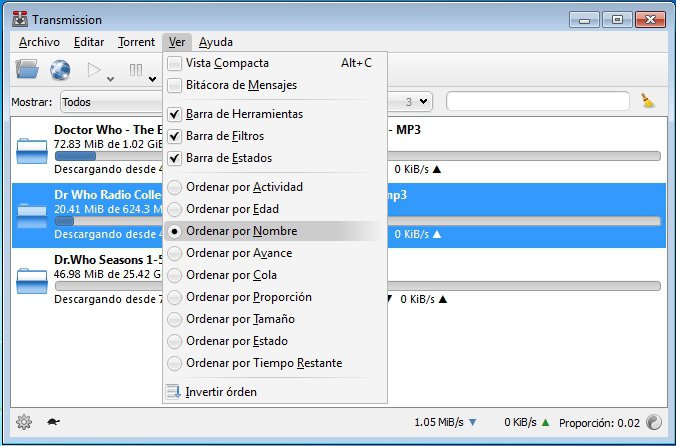The height and width of the screenshot is (446, 676).
Task: Select Ordenar por Nombre radio option
Action: coord(174,231)
